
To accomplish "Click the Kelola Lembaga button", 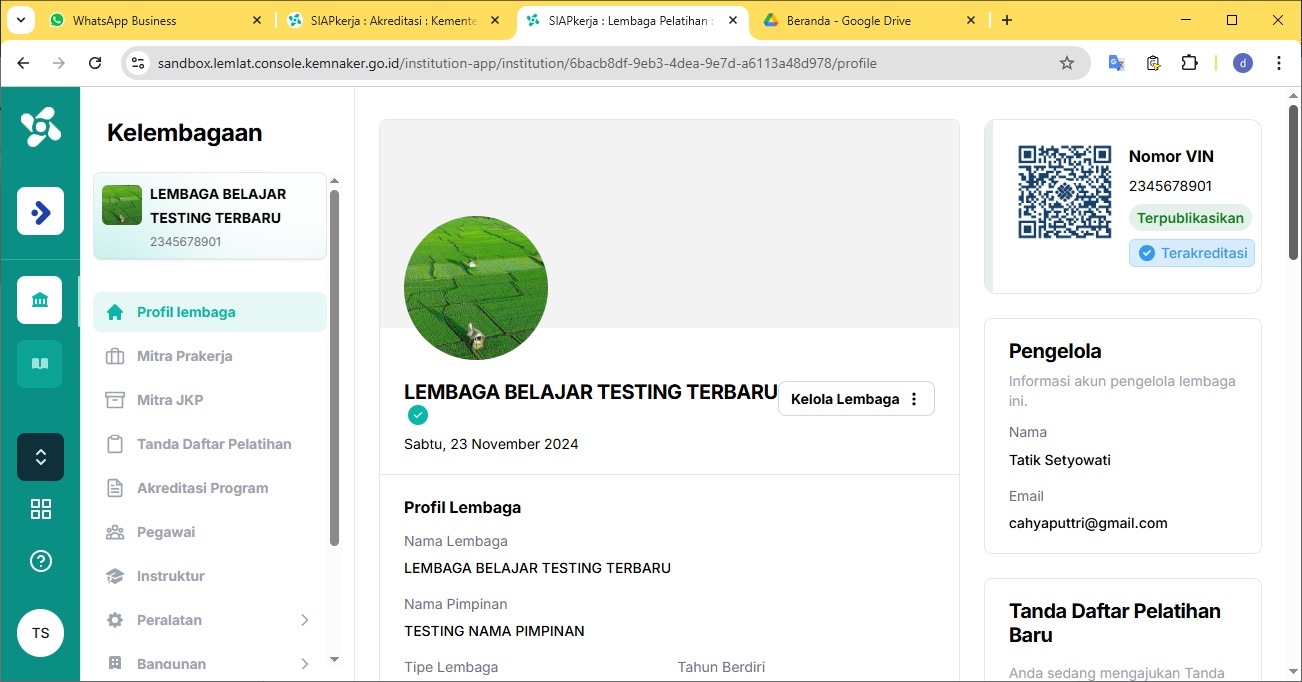I will [x=843, y=398].
